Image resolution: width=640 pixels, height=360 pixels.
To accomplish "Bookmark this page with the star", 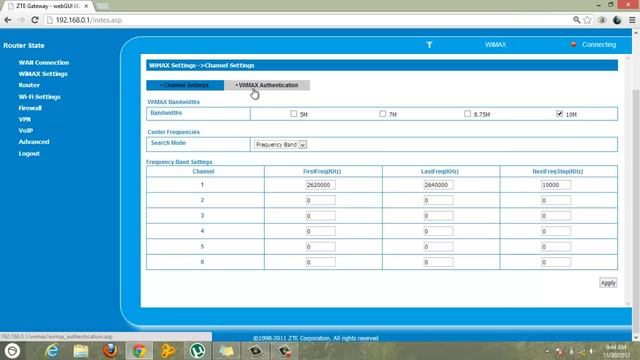I will [587, 20].
